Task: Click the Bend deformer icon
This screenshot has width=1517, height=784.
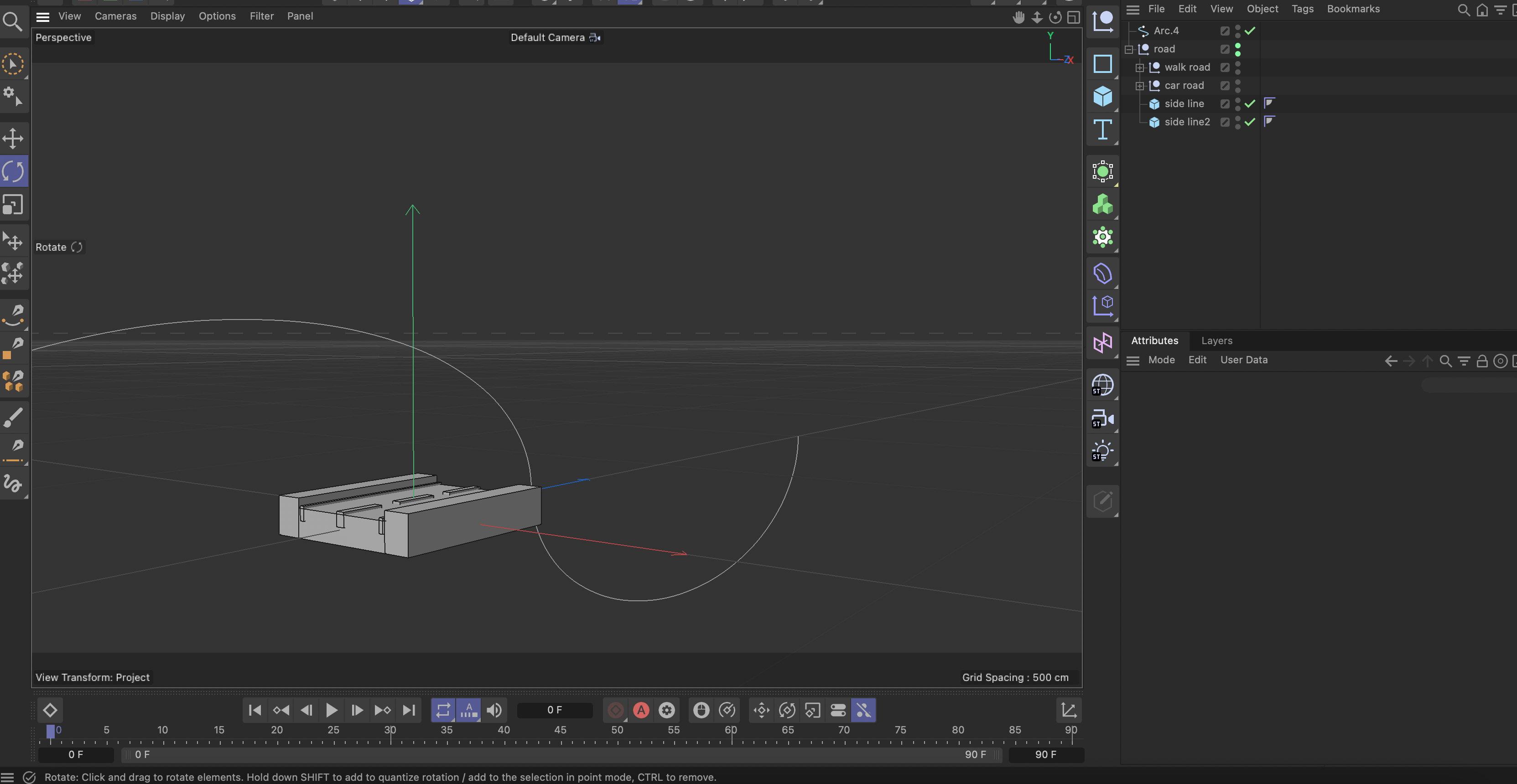Action: click(x=1102, y=273)
